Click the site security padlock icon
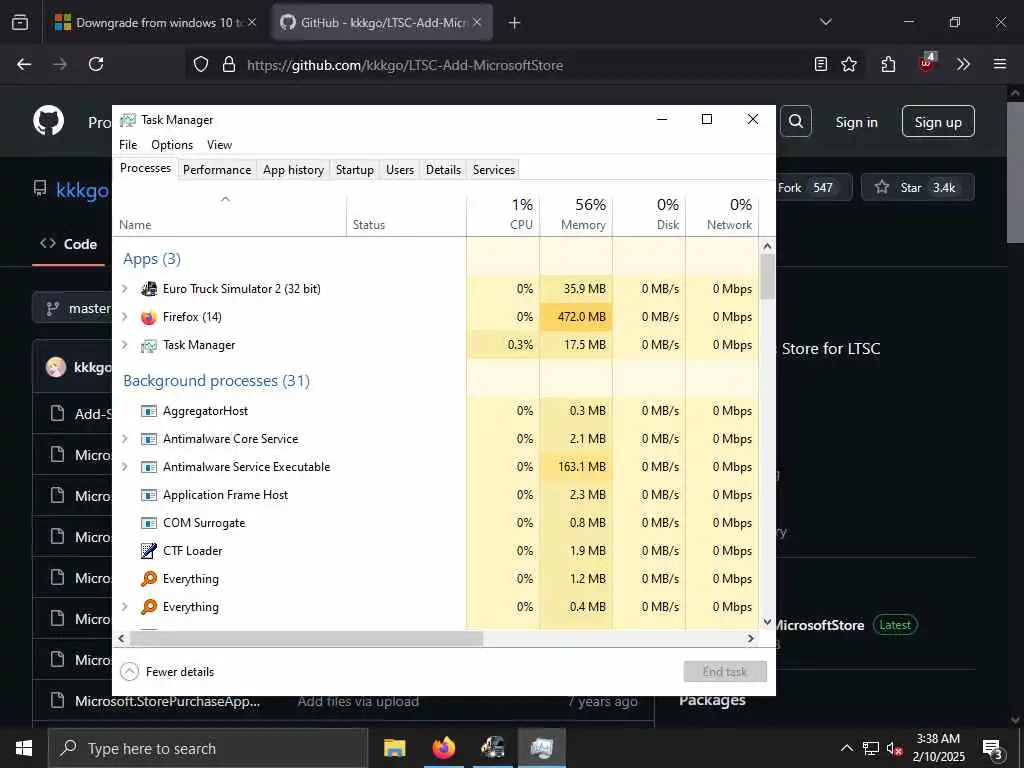This screenshot has height=768, width=1024. pyautogui.click(x=229, y=64)
